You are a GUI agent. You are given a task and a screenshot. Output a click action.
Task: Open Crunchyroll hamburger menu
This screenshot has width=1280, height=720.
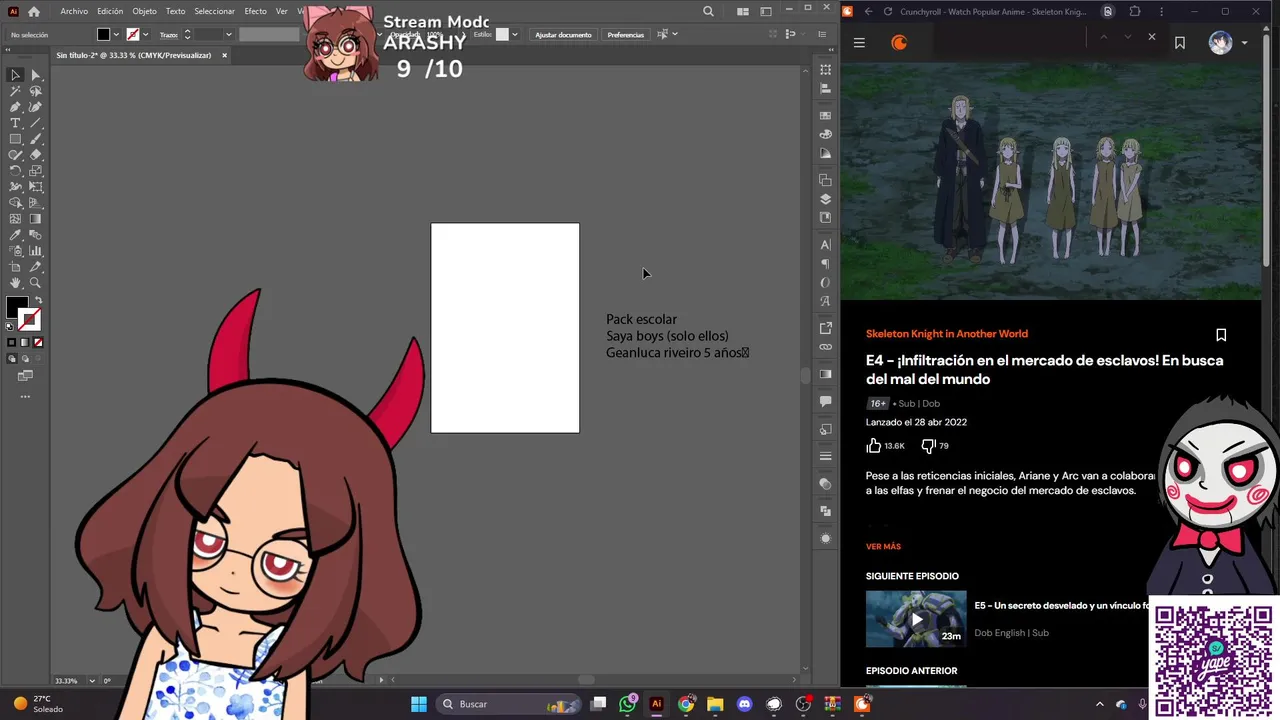click(x=859, y=43)
